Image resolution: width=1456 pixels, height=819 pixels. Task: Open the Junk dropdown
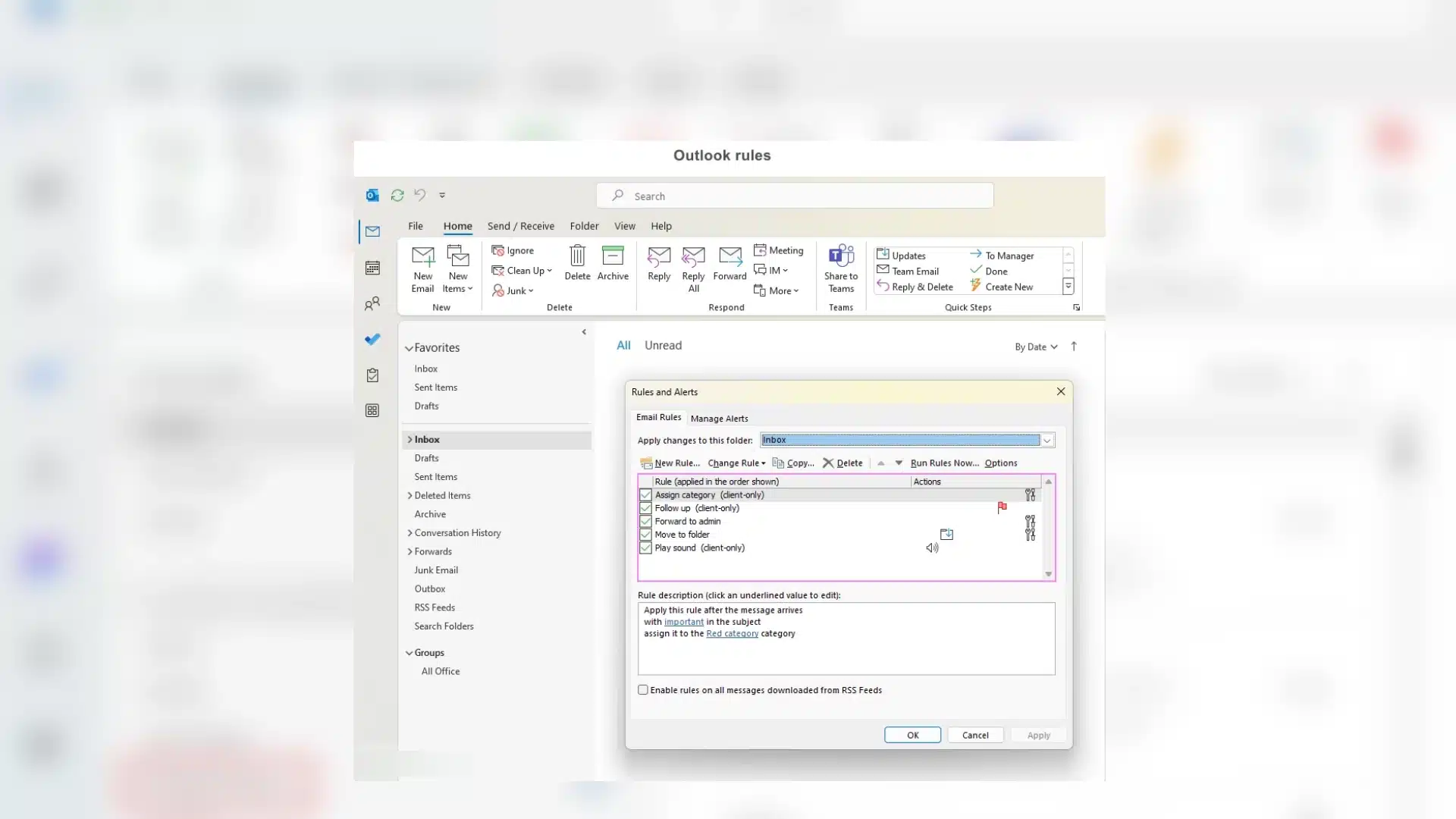point(513,290)
